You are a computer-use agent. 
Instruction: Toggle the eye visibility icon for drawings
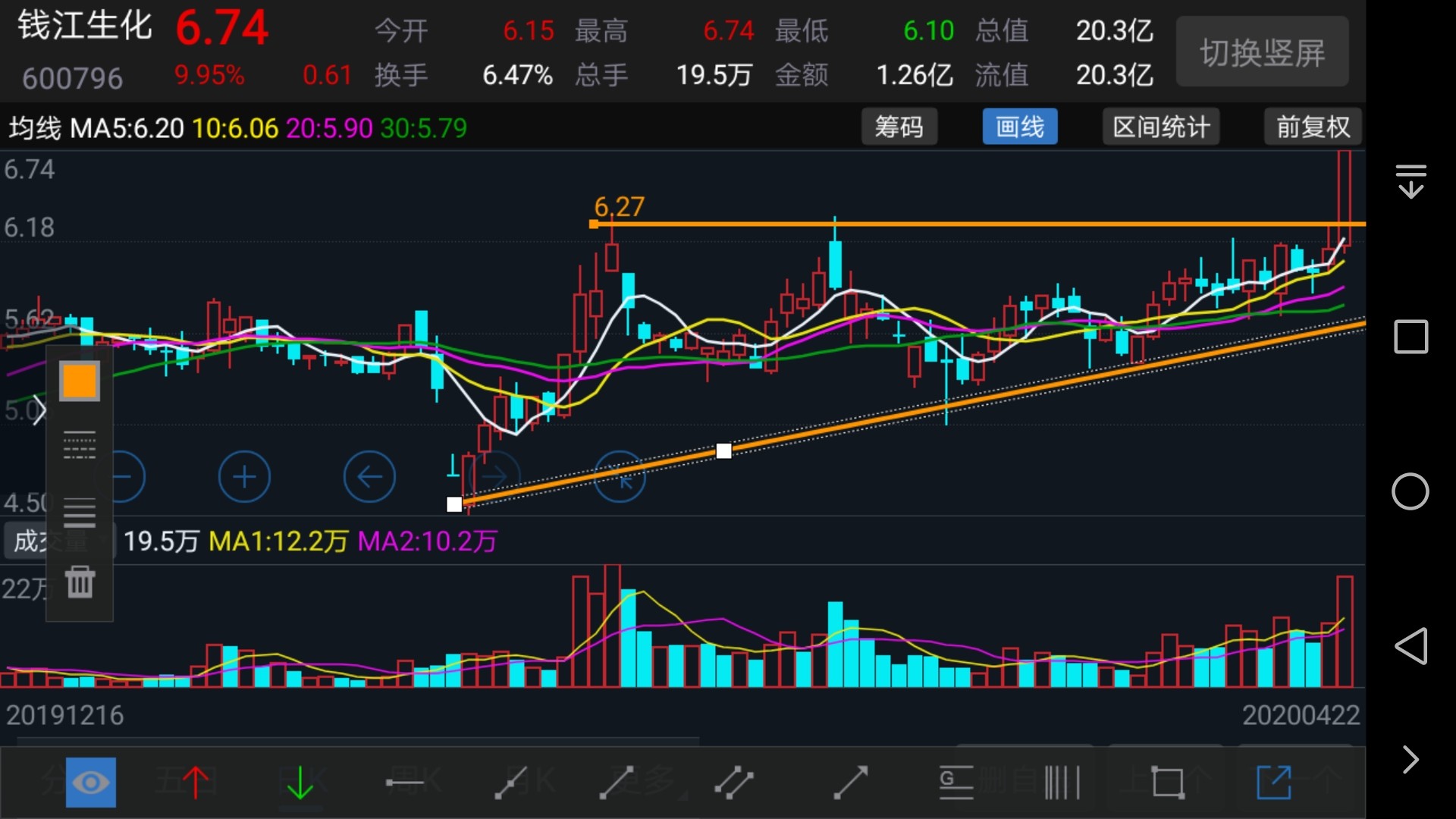[x=90, y=782]
